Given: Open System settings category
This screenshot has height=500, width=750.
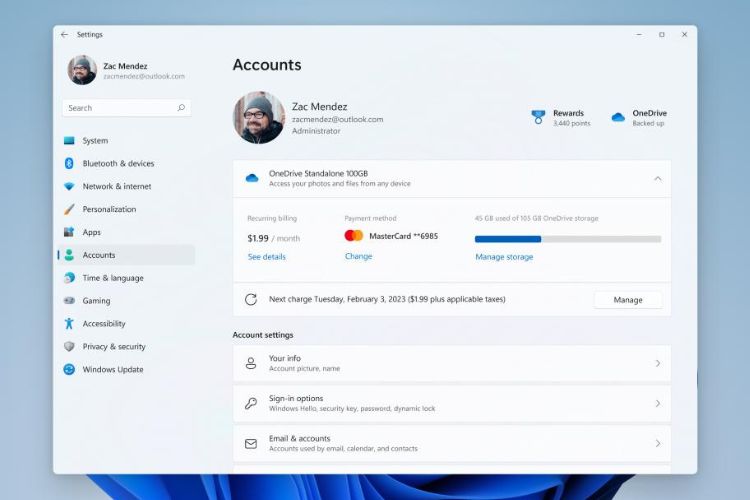Looking at the screenshot, I should click(x=126, y=141).
